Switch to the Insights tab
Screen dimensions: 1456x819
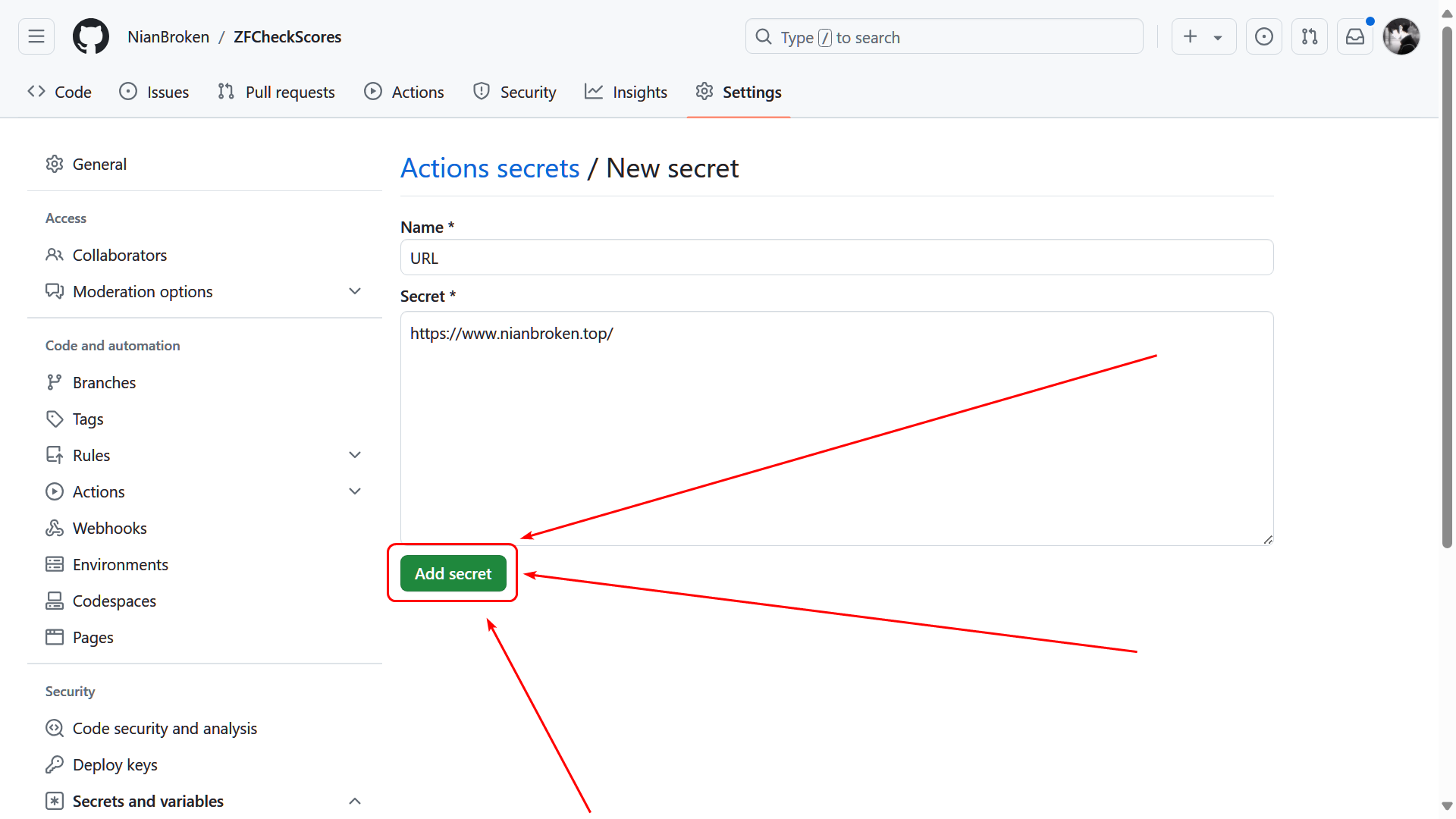[x=626, y=93]
